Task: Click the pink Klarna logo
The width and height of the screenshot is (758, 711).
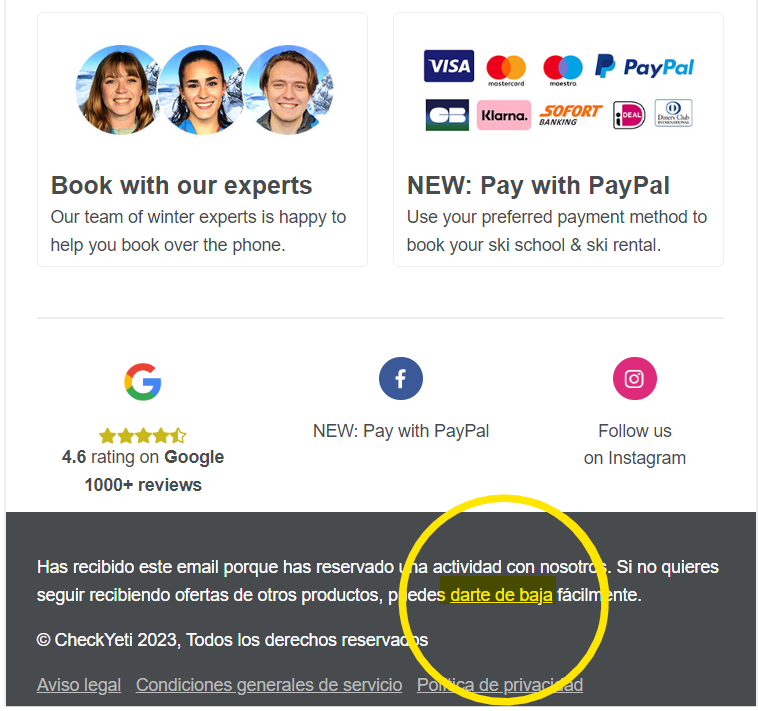Action: click(504, 115)
